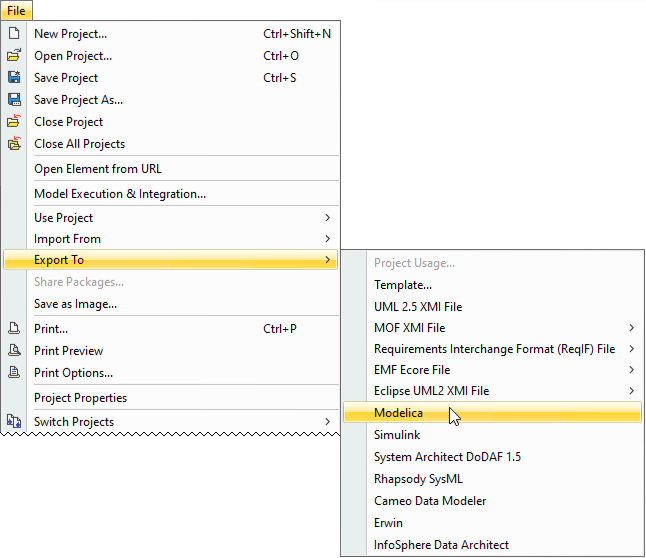This screenshot has height=558, width=646.
Task: Open the File menu
Action: coord(16,10)
